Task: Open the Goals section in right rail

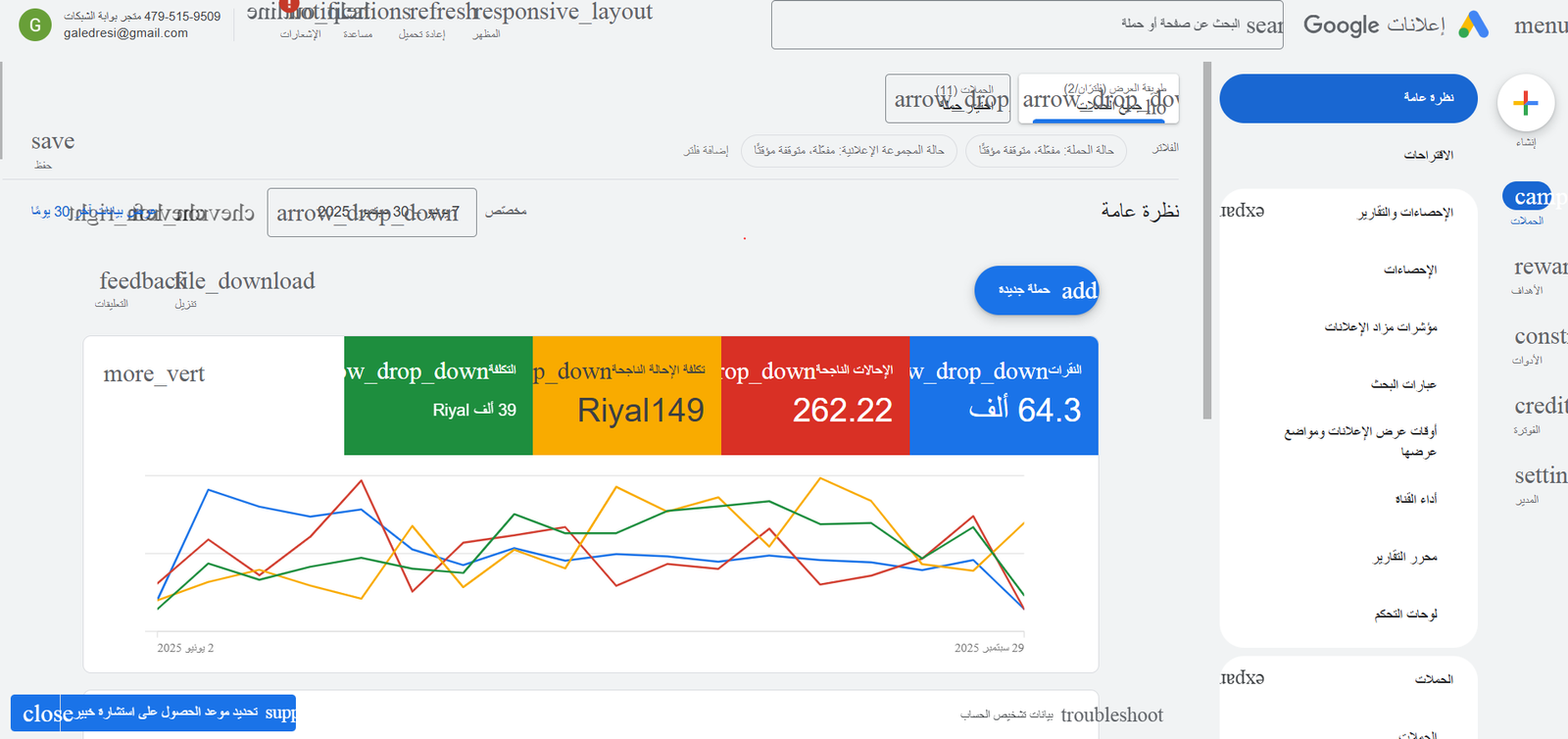Action: (x=1537, y=269)
